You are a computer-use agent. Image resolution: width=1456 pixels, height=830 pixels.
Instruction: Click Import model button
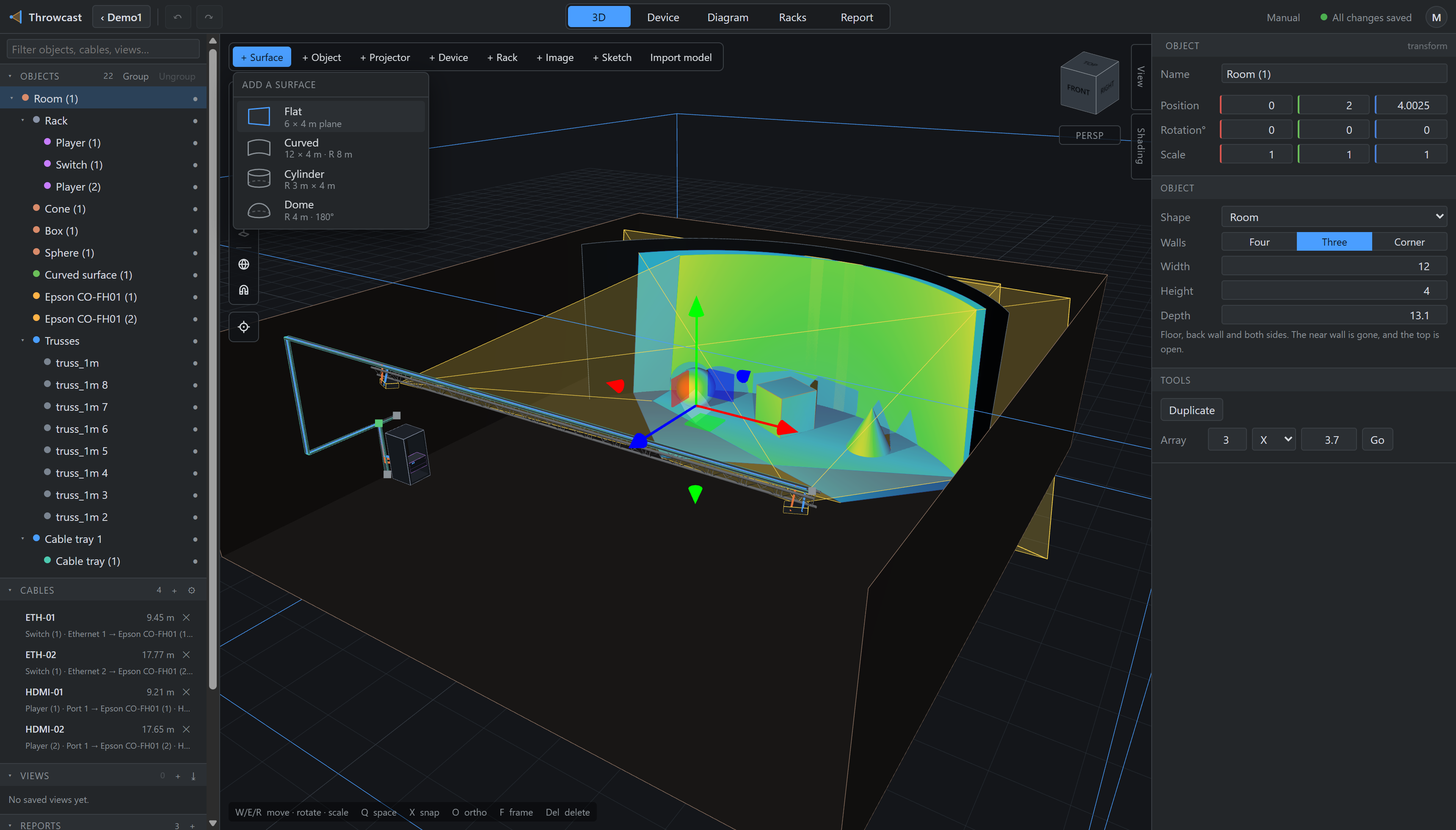[x=681, y=57]
